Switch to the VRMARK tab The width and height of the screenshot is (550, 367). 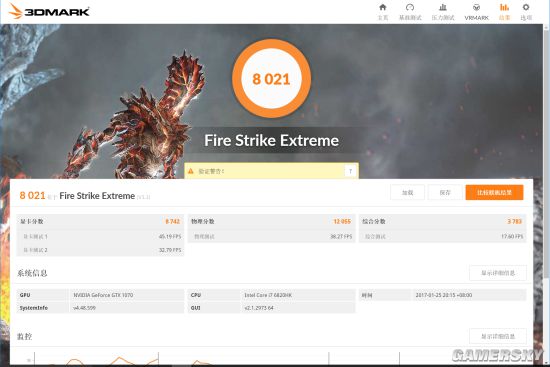click(x=476, y=12)
